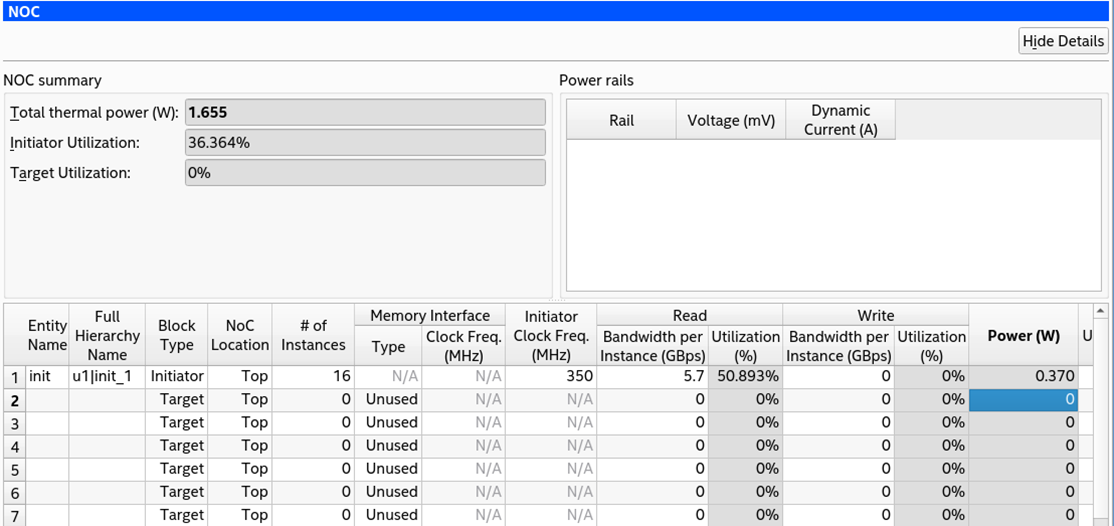The height and width of the screenshot is (526, 1114).
Task: Click the Initiator Utilization value field
Action: click(365, 143)
